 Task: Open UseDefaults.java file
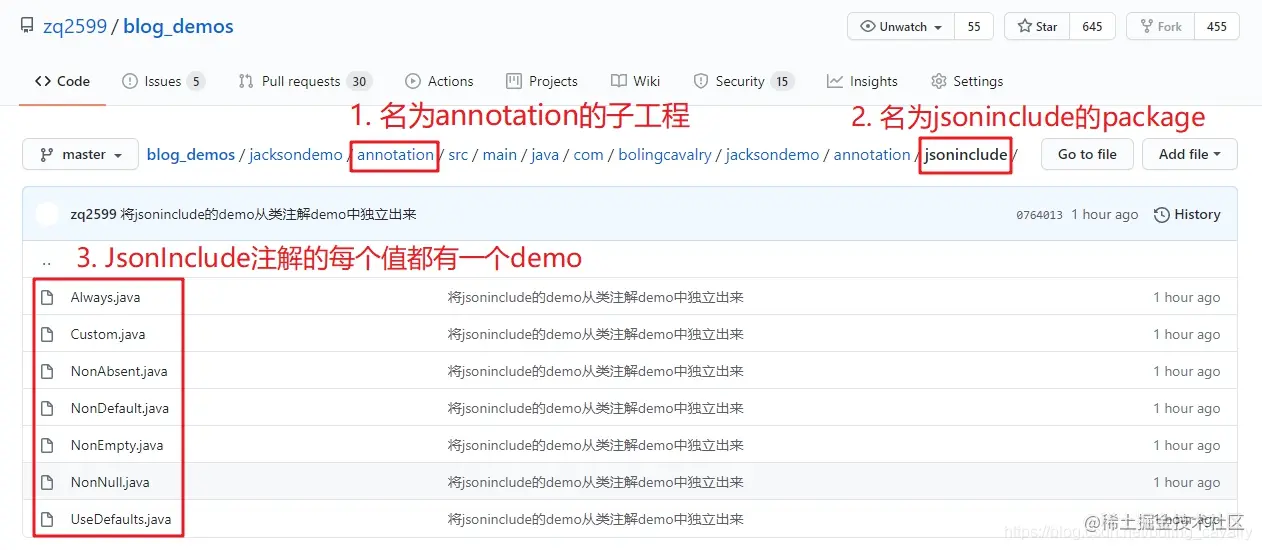[x=121, y=519]
